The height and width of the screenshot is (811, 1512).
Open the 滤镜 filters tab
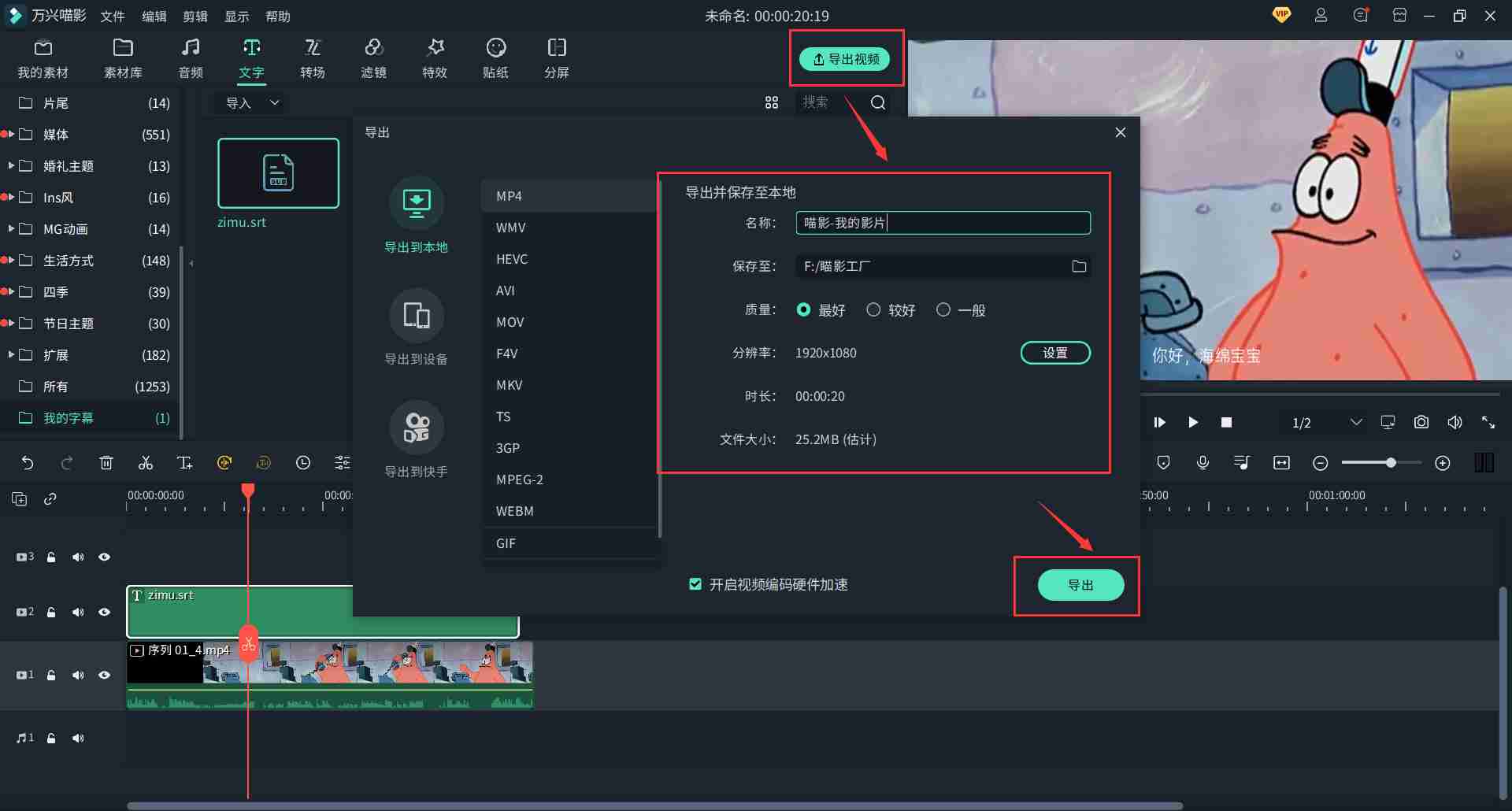[x=374, y=59]
